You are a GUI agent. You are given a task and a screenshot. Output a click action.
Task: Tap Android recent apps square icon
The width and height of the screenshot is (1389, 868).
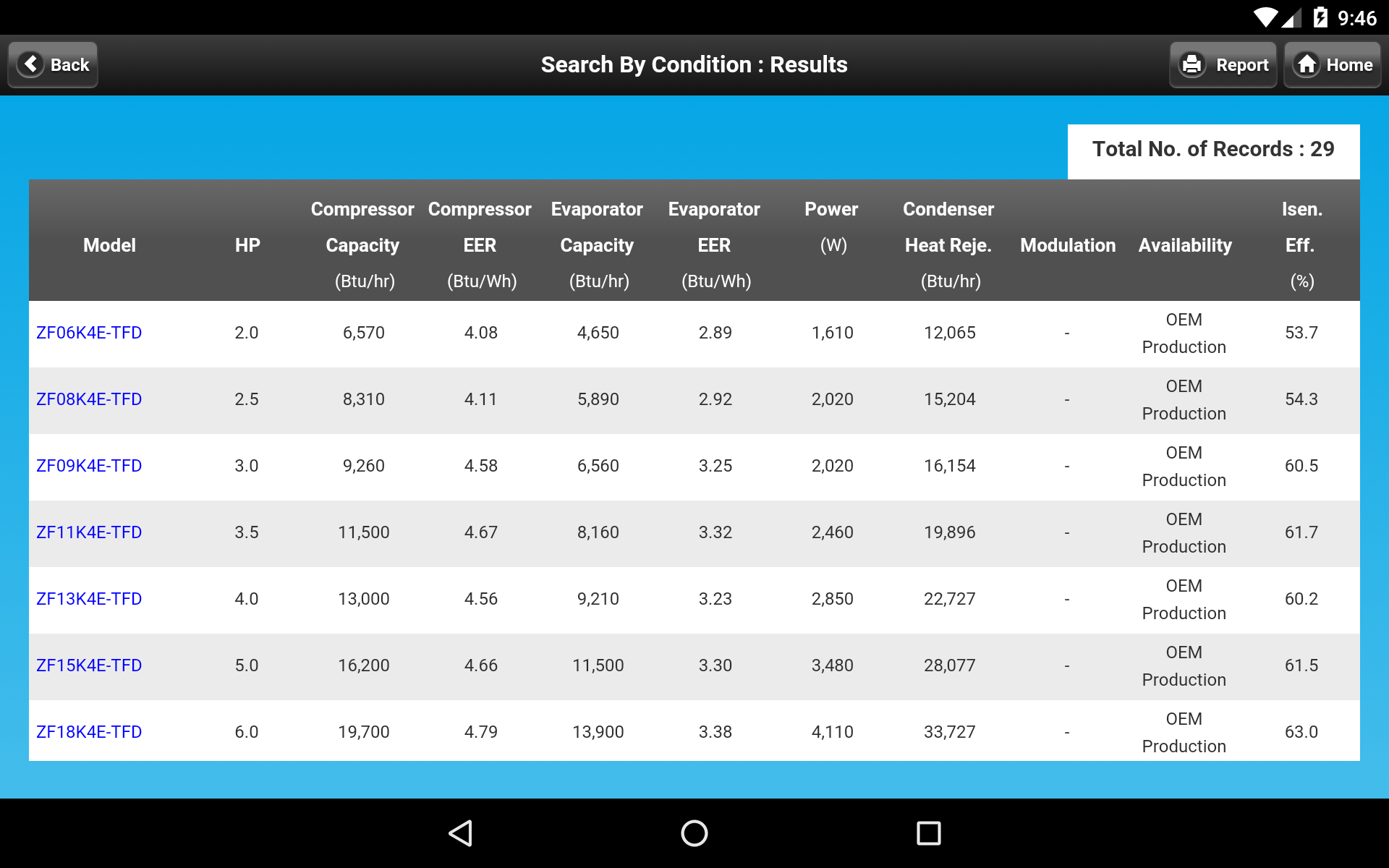click(929, 833)
